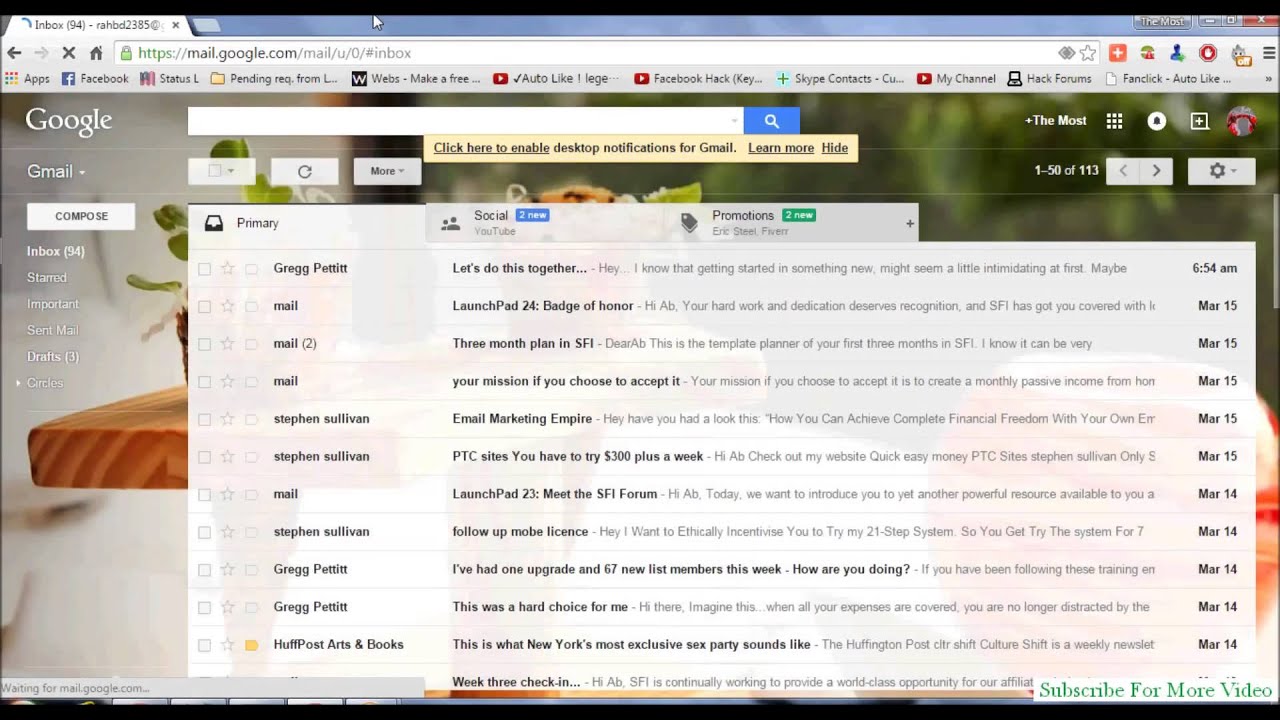Click the Share plus-box icon

(x=1199, y=121)
